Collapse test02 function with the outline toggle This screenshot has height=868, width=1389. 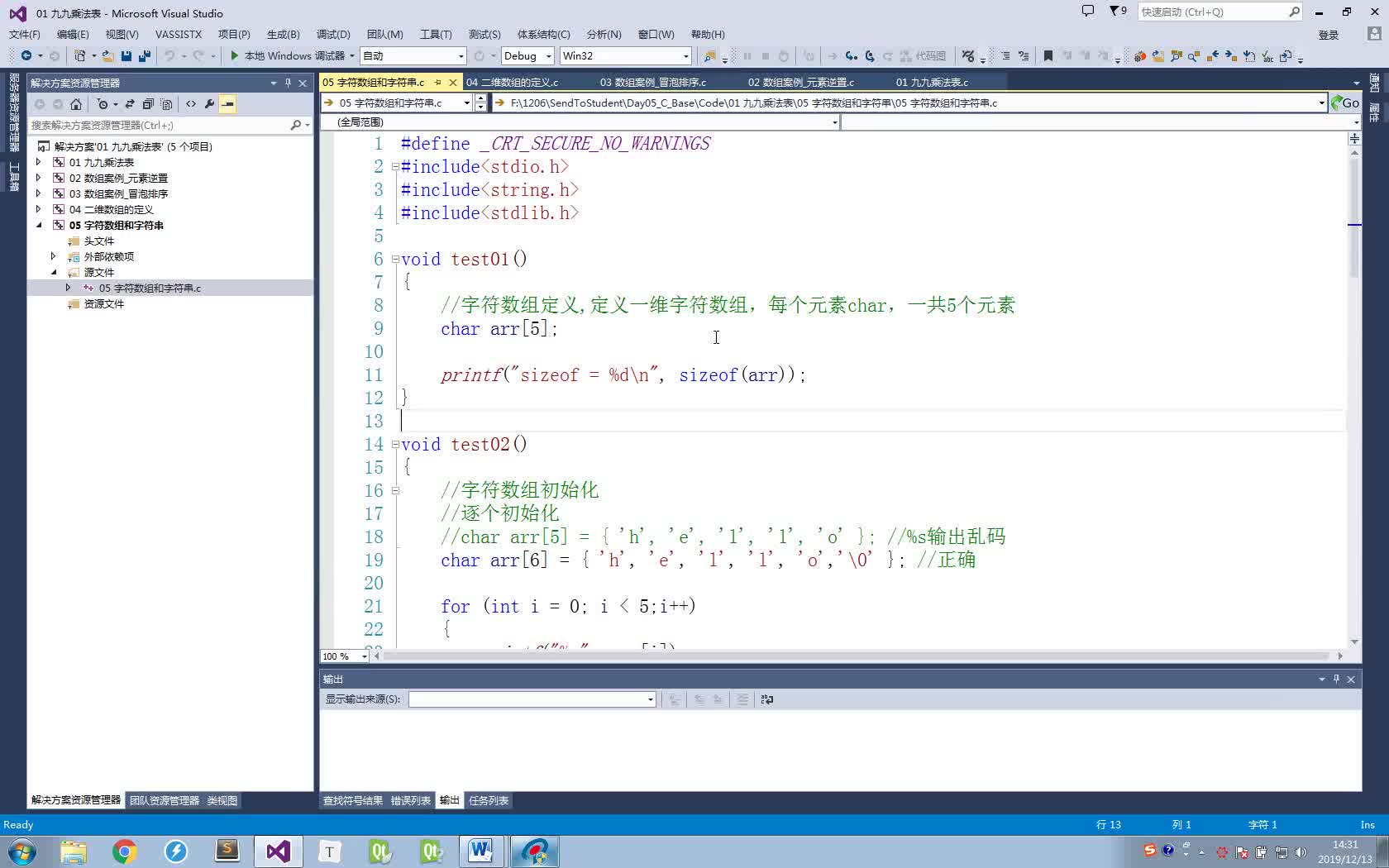point(395,445)
